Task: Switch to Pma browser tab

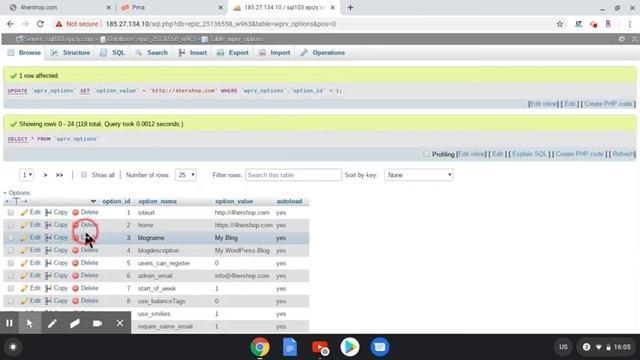Action: coord(171,7)
